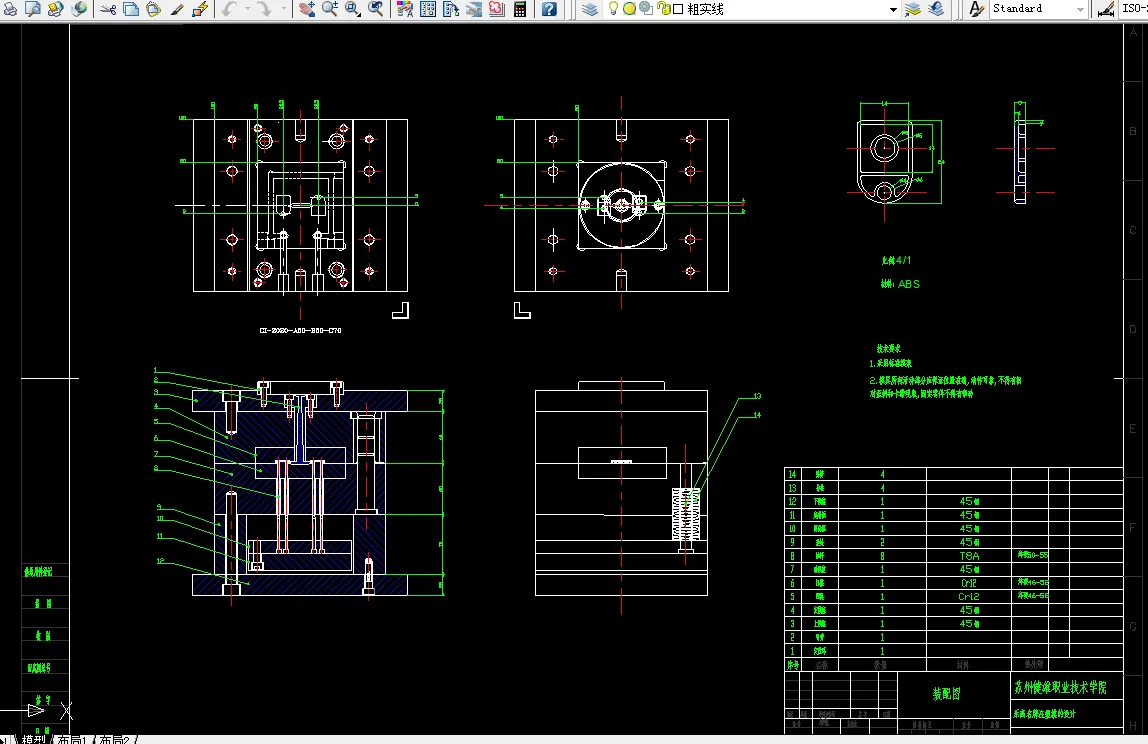This screenshot has height=744, width=1148.
Task: Open the ISO dimension style combo box
Action: click(x=1133, y=9)
